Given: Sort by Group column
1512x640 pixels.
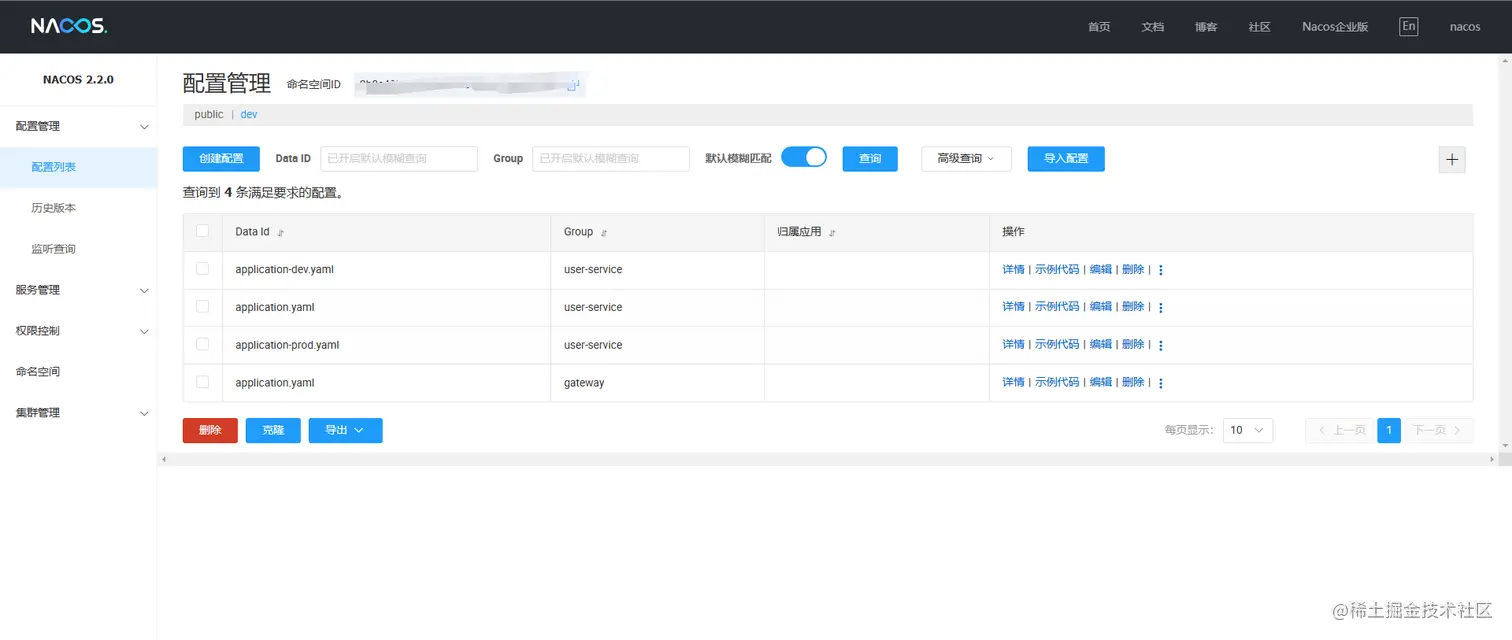Looking at the screenshot, I should tap(604, 233).
